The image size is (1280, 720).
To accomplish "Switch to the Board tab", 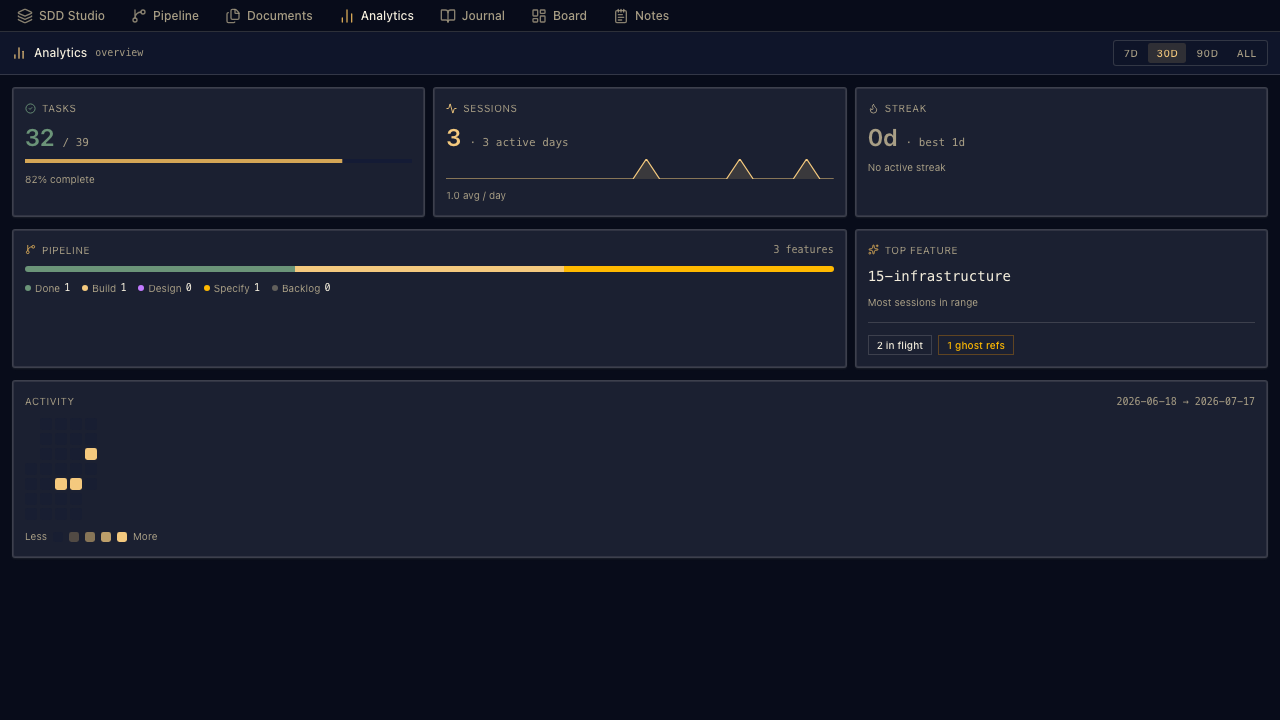I will click(559, 16).
